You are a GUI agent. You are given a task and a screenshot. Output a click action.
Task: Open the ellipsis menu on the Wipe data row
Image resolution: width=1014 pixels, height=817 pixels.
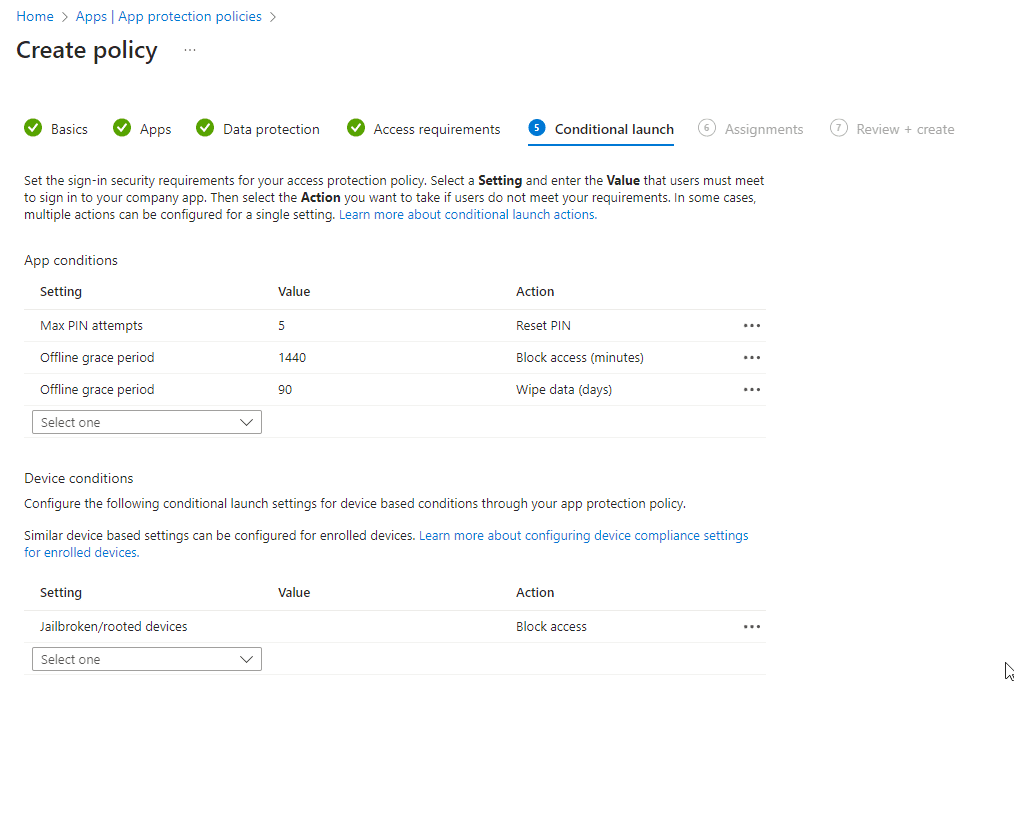pos(751,389)
